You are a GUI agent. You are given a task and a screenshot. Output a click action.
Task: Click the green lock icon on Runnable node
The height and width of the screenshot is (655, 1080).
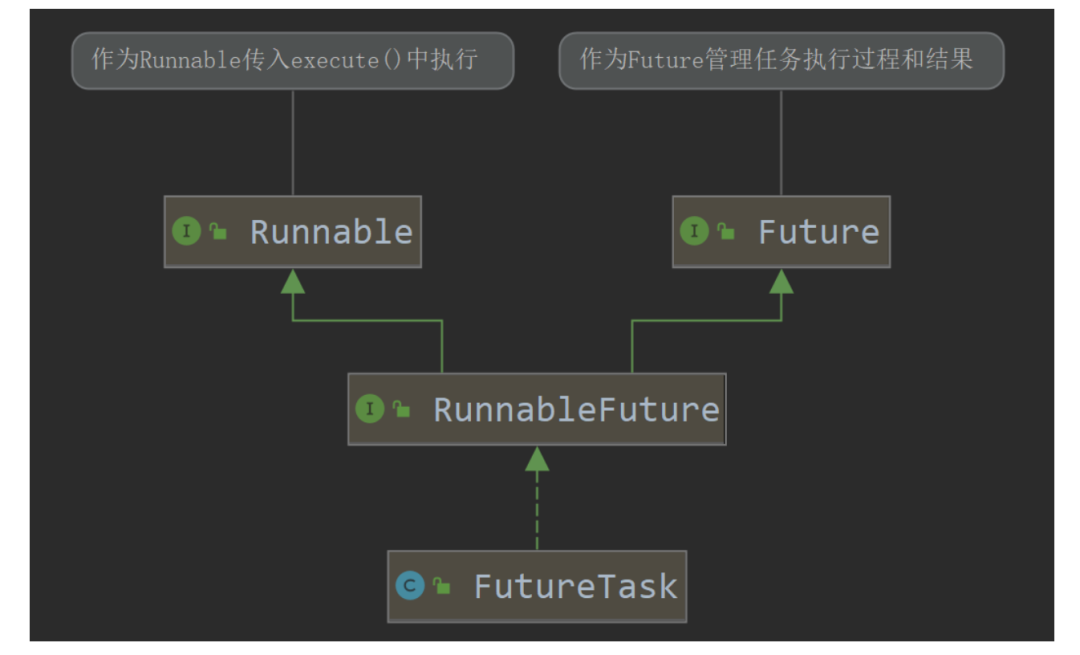(218, 233)
